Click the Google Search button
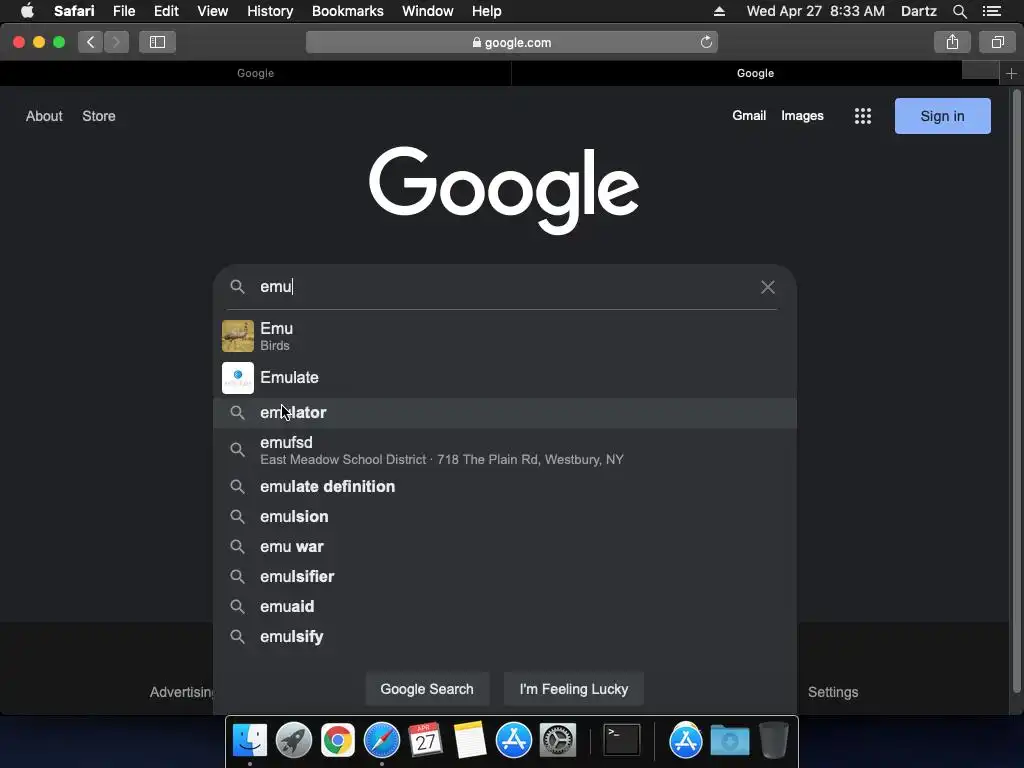1024x768 pixels. point(427,689)
